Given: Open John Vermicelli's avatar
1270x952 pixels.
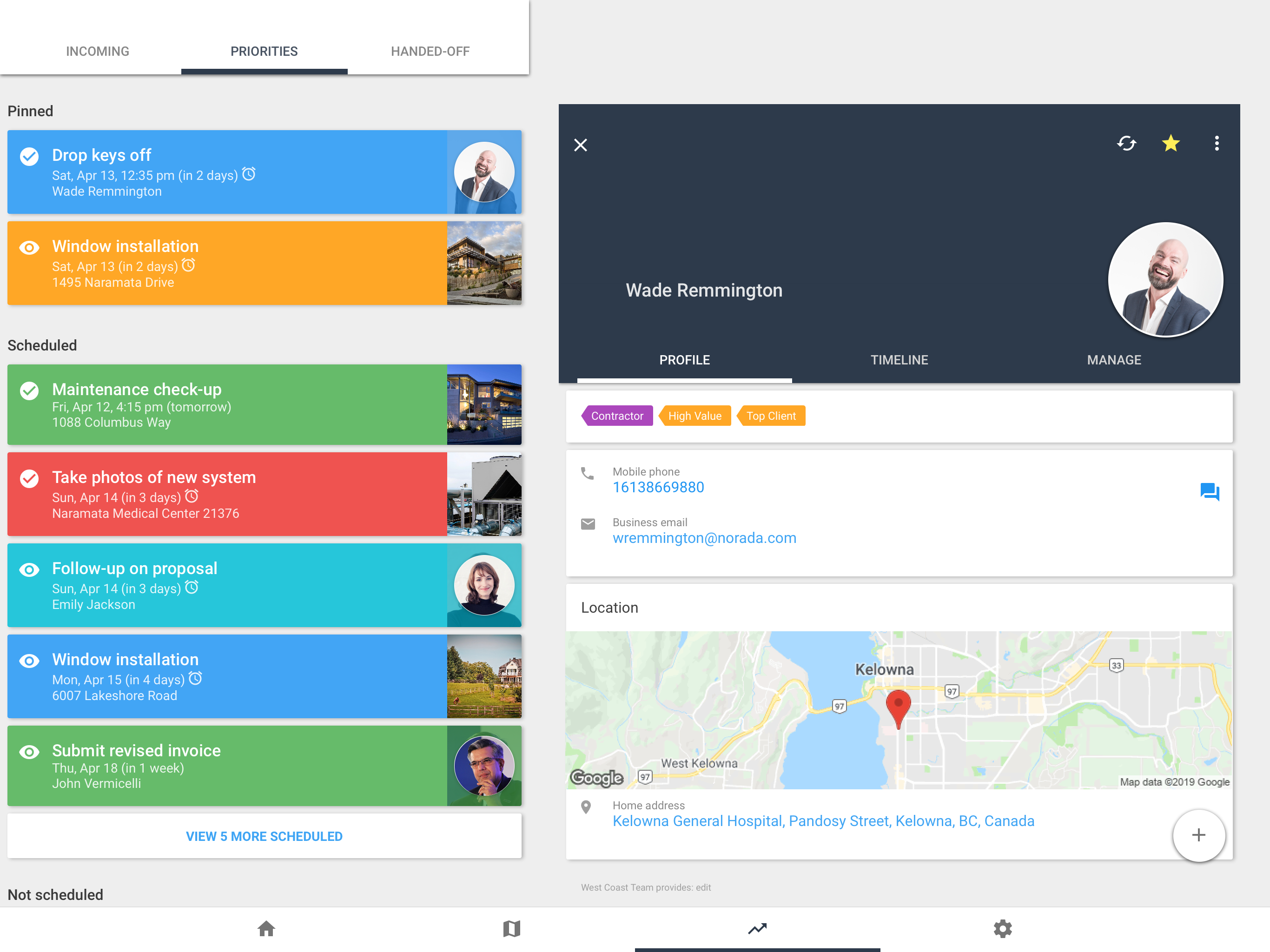Looking at the screenshot, I should (484, 766).
